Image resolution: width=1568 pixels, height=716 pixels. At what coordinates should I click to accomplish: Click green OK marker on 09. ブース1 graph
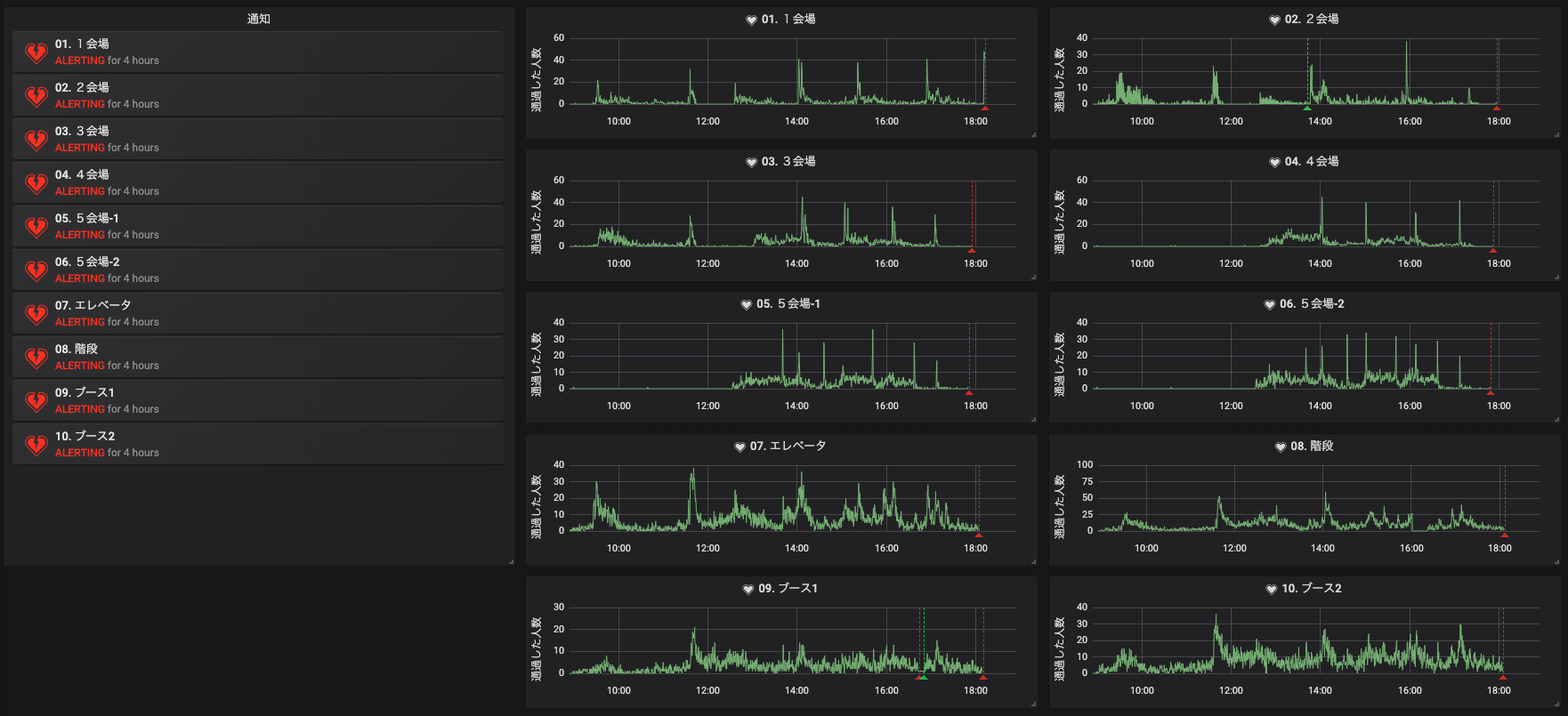[x=924, y=677]
